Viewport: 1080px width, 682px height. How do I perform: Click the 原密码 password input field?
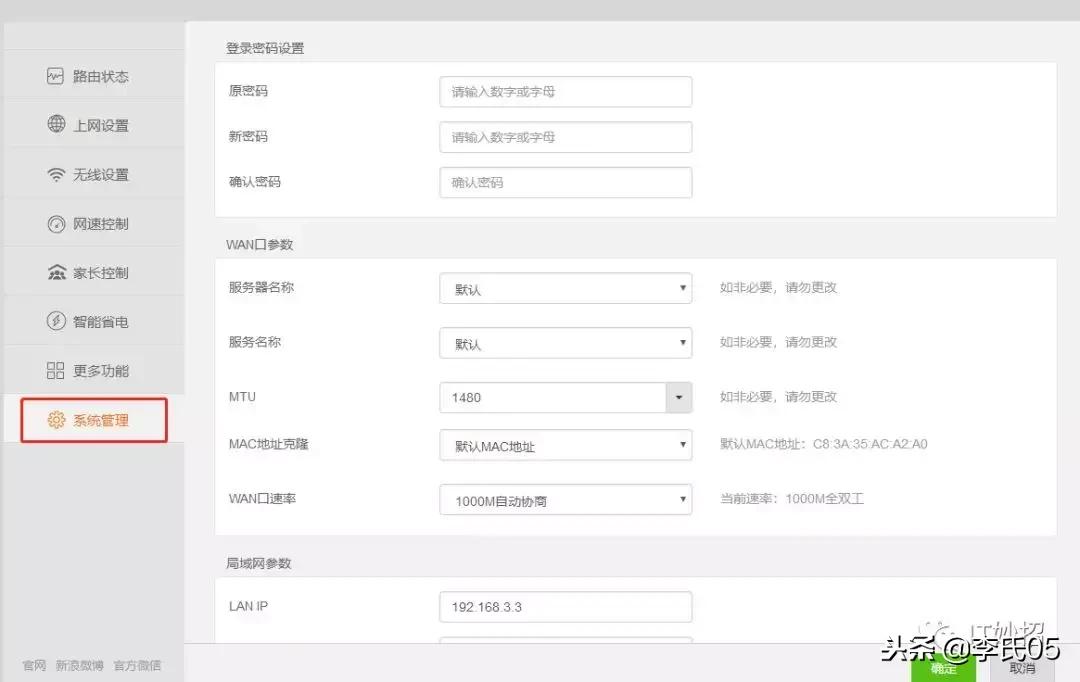pyautogui.click(x=565, y=91)
